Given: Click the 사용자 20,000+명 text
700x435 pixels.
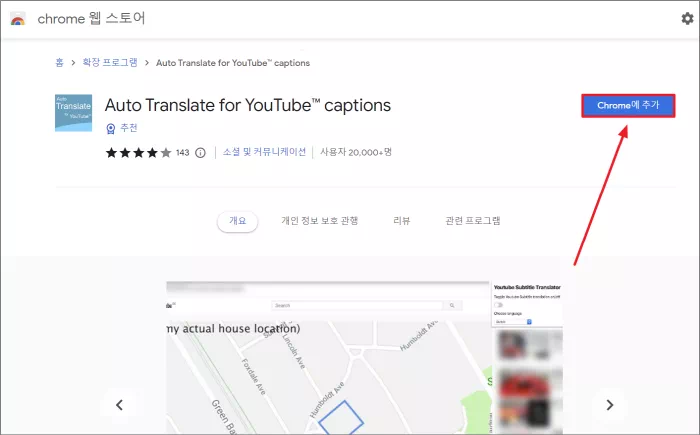Looking at the screenshot, I should (x=356, y=152).
